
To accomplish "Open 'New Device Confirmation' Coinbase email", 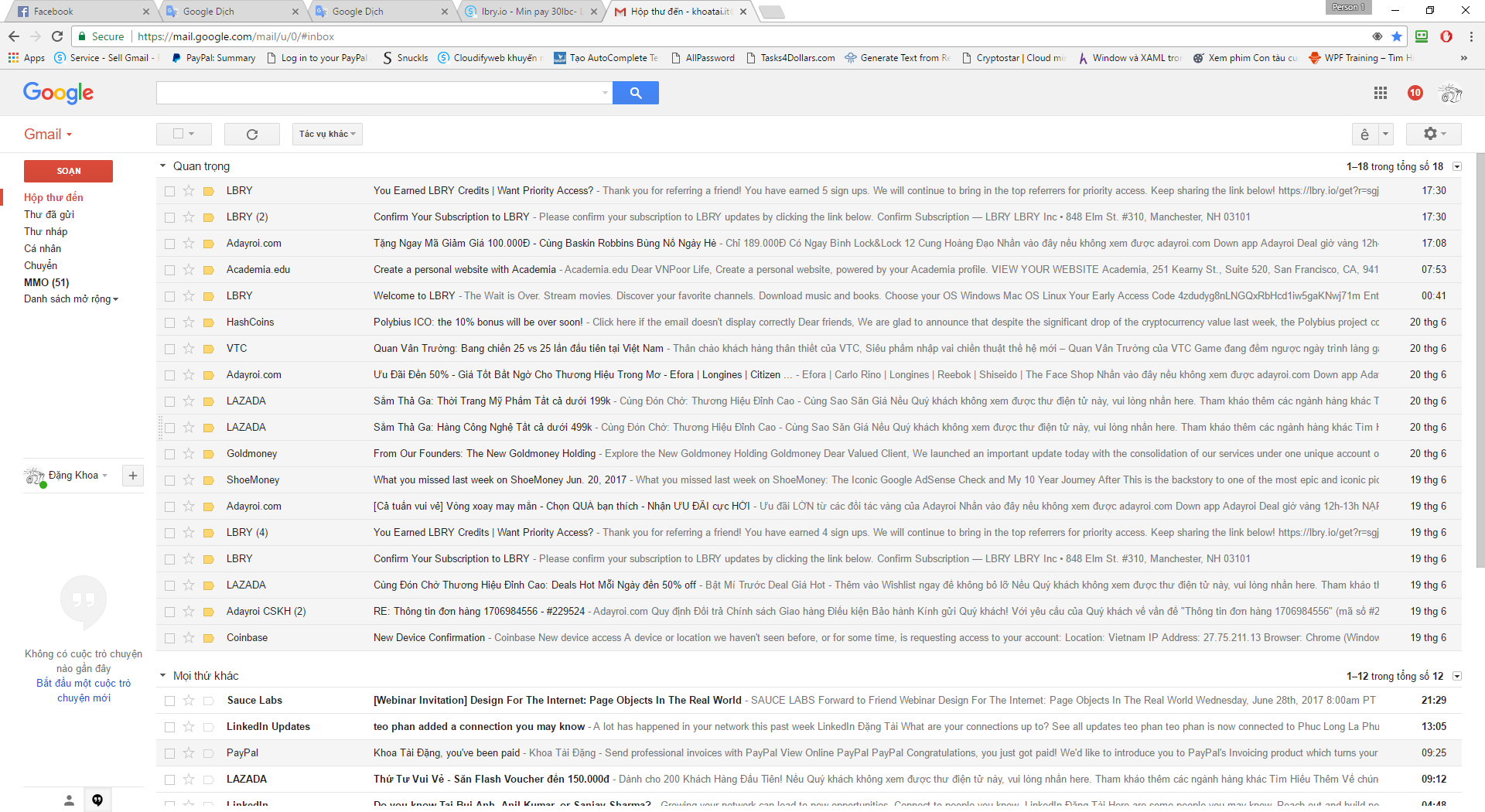I will (x=808, y=638).
